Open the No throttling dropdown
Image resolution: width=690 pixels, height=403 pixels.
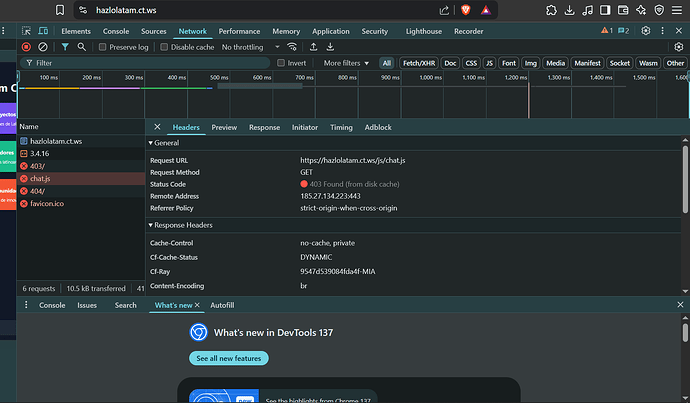pyautogui.click(x=250, y=47)
